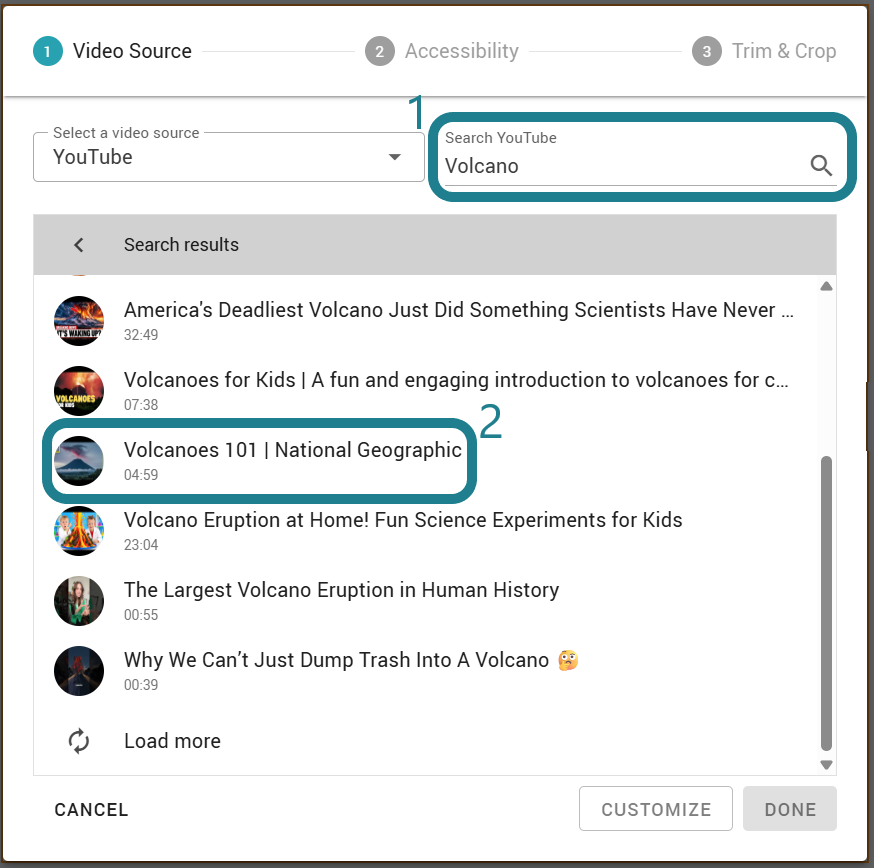Image resolution: width=874 pixels, height=868 pixels.
Task: Go to step 1 Video Source
Action: pyautogui.click(x=113, y=51)
